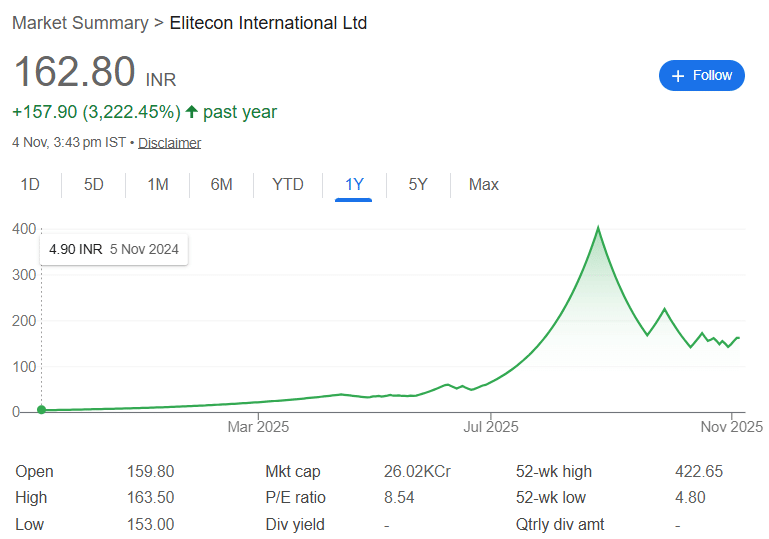
Task: Click the green start dot on chart
Action: [41, 409]
